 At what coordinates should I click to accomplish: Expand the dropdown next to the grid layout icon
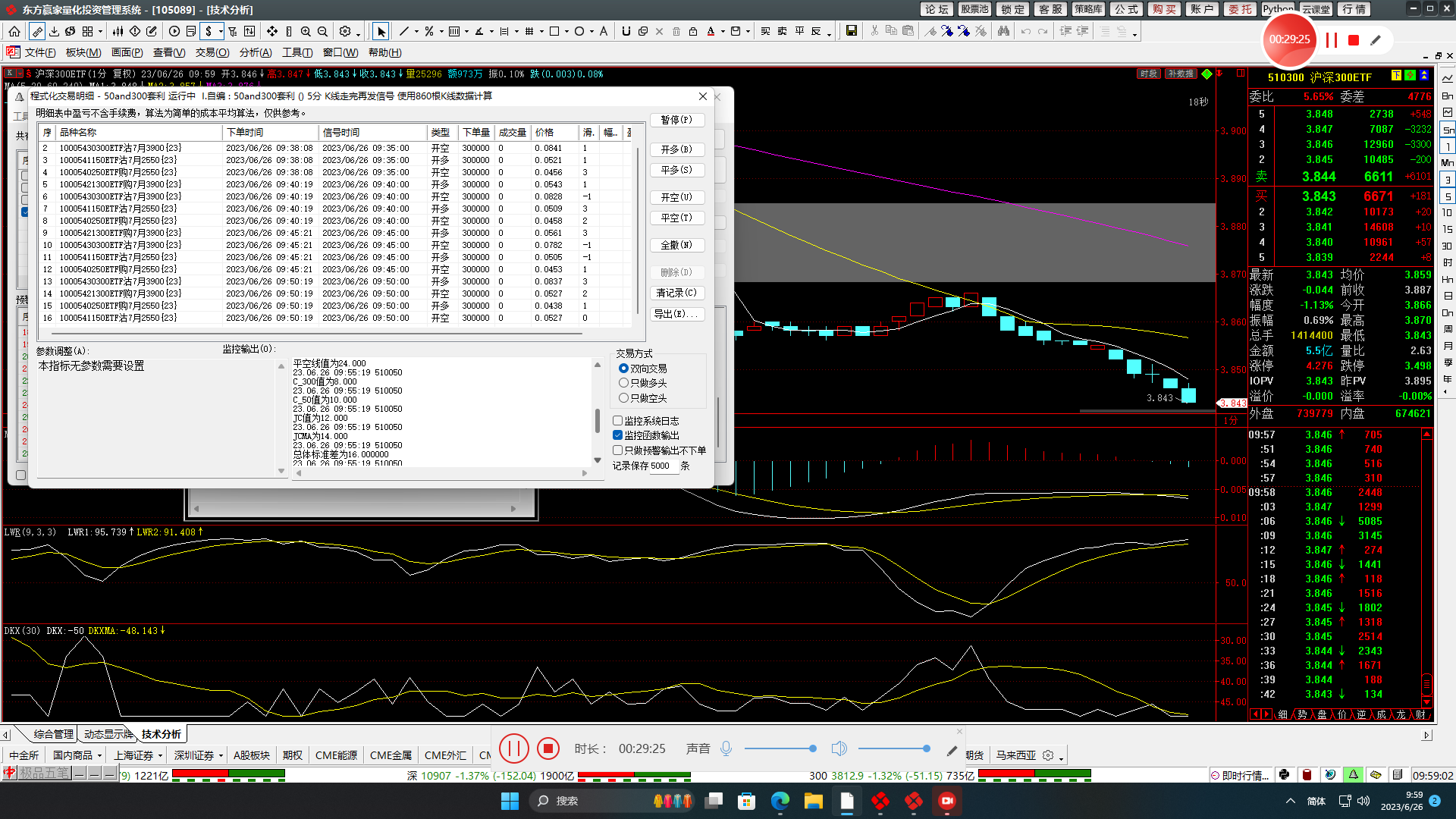pyautogui.click(x=100, y=33)
